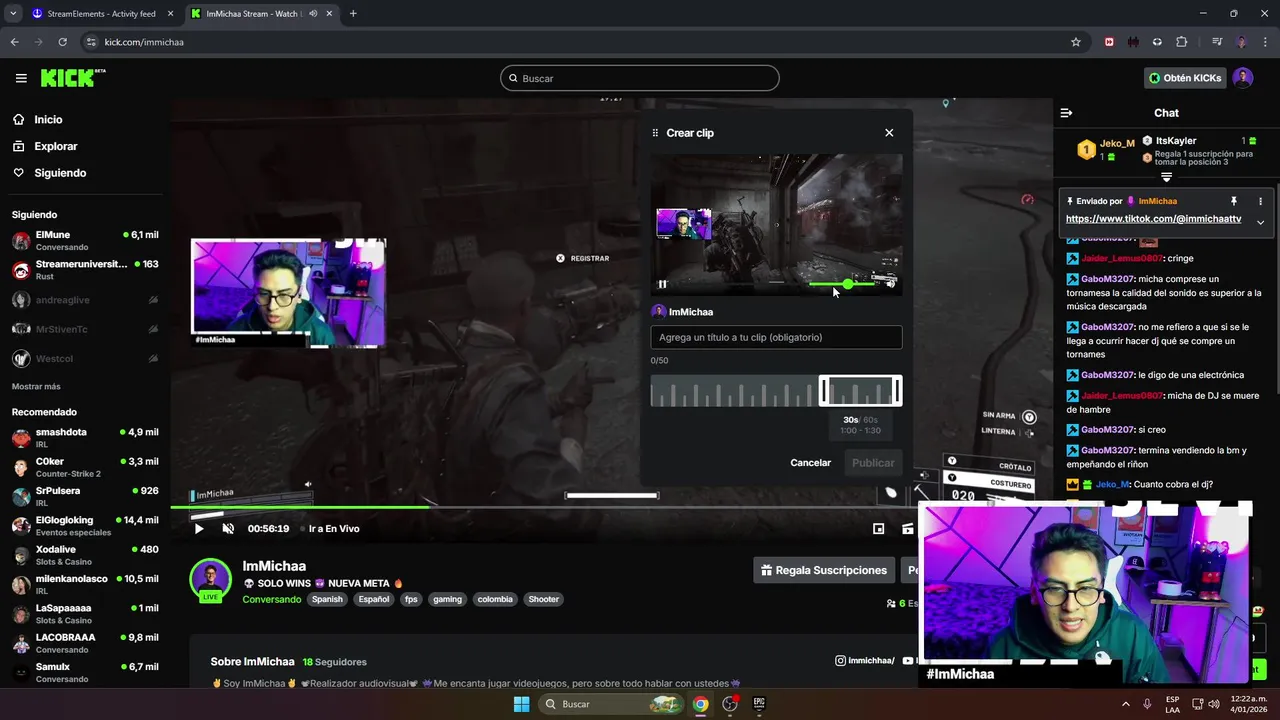This screenshot has width=1280, height=720.
Task: Click the stream progress bar
Action: 611,507
